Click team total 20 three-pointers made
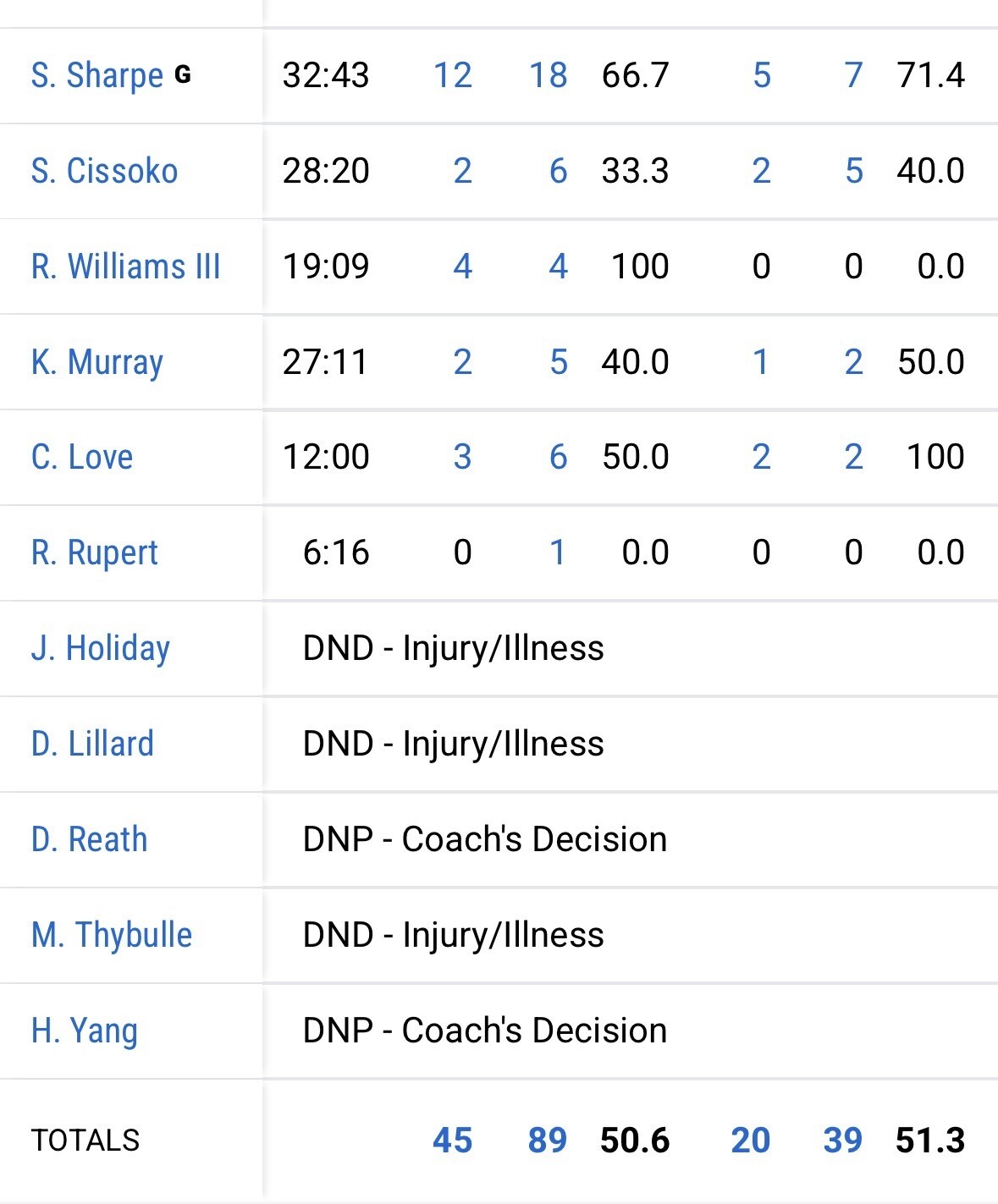 point(751,1141)
